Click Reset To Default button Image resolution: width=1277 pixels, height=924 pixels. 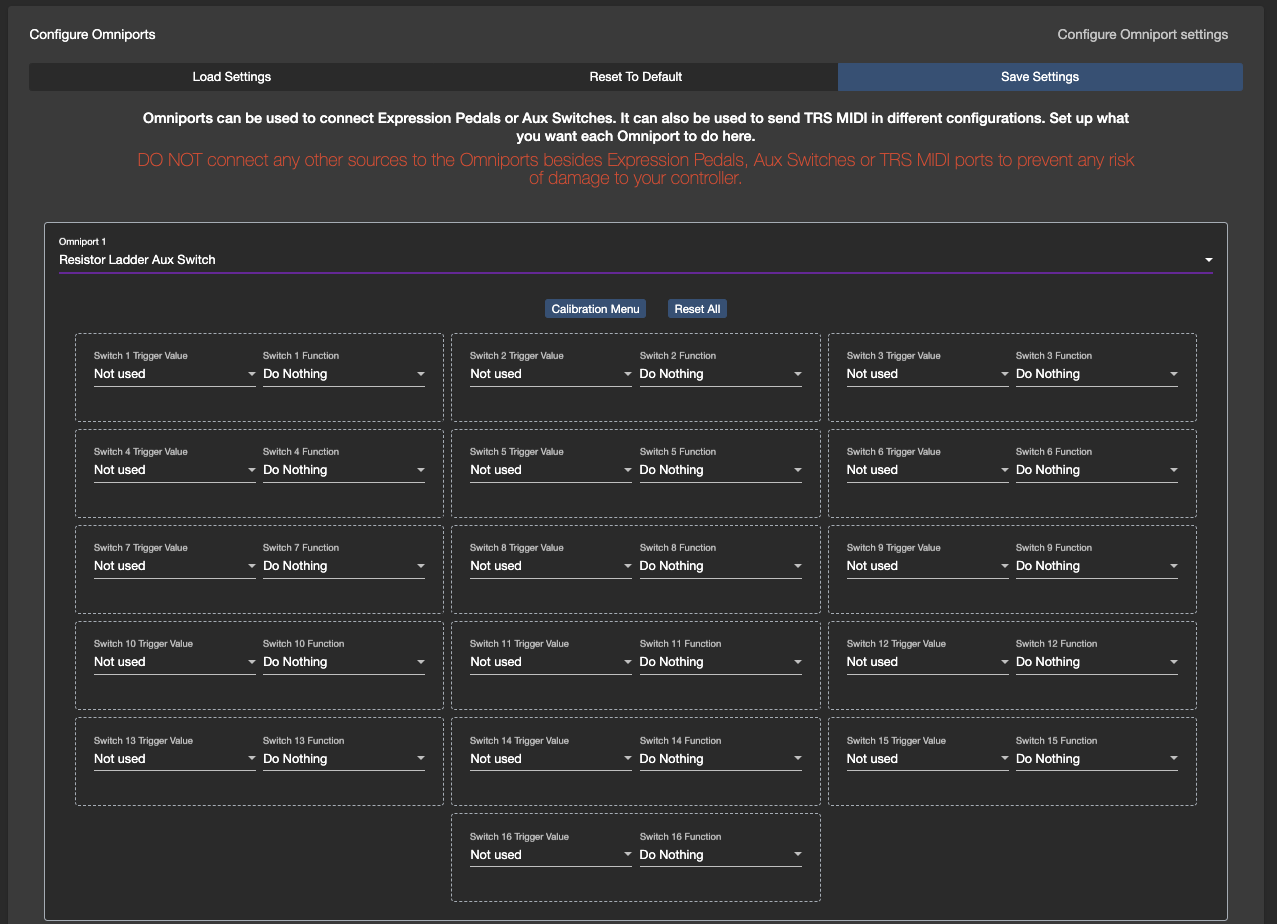[635, 77]
